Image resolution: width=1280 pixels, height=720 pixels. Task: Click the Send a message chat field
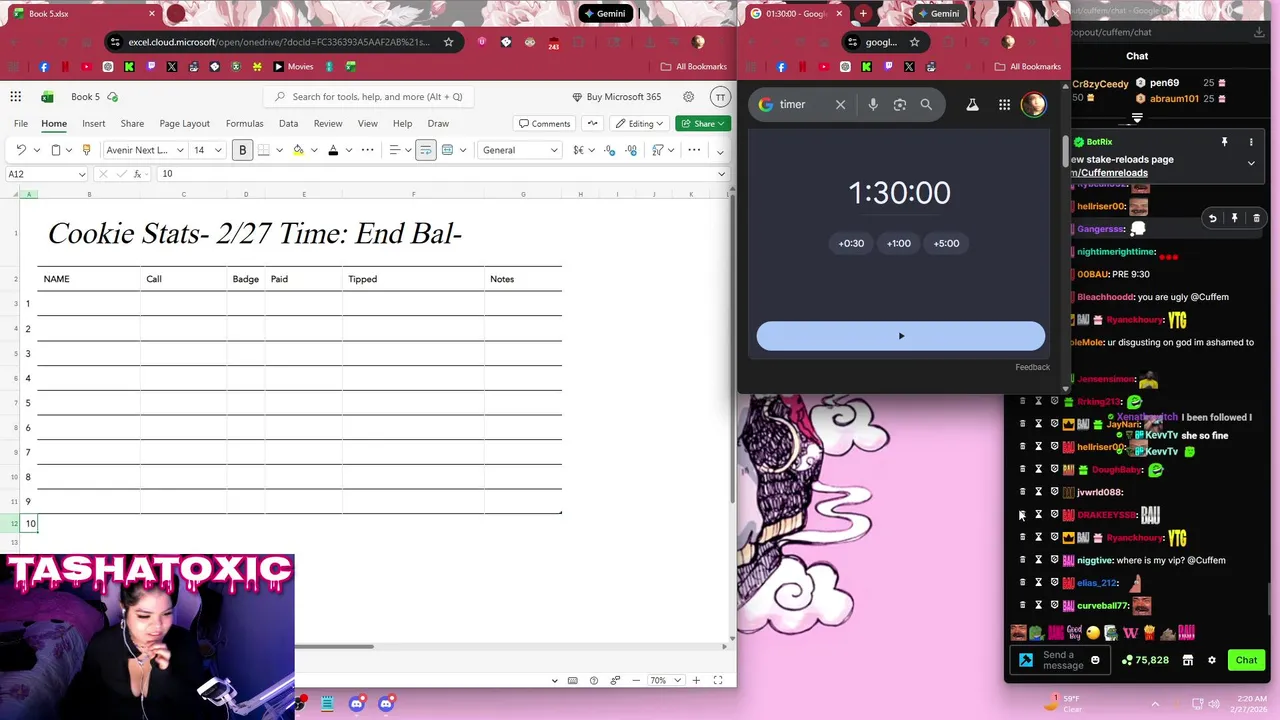click(1062, 660)
